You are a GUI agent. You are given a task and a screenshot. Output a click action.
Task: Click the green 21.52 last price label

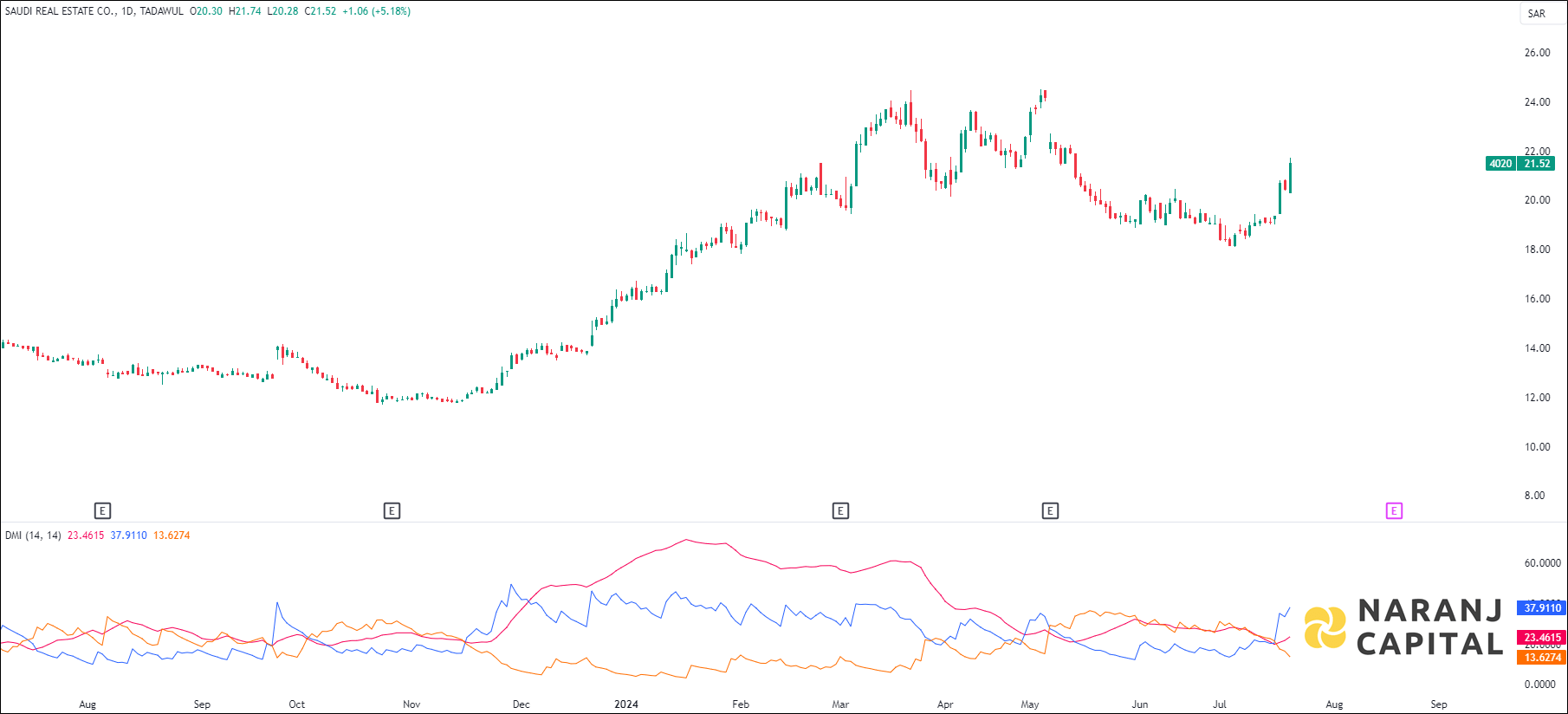point(1537,164)
